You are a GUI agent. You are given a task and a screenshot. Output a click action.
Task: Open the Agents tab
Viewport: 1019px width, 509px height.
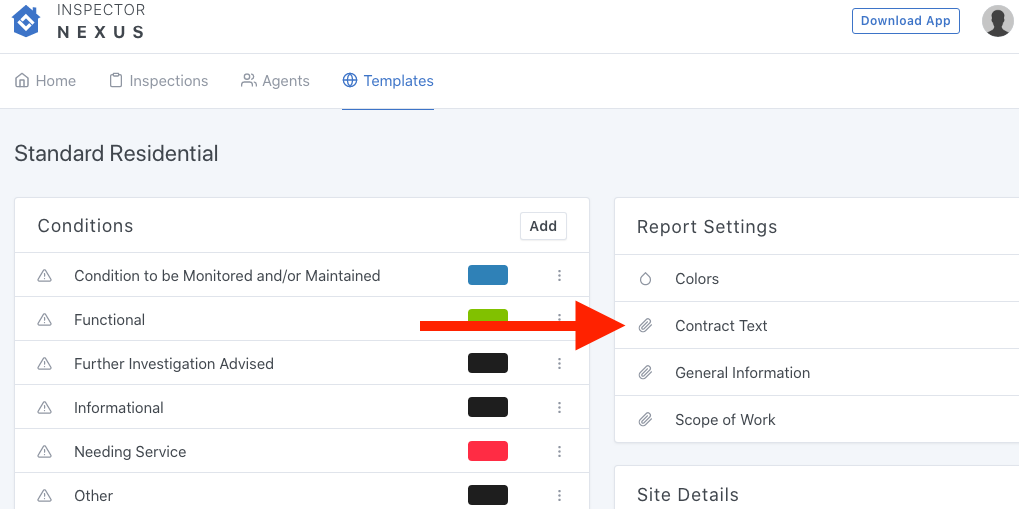pyautogui.click(x=276, y=81)
